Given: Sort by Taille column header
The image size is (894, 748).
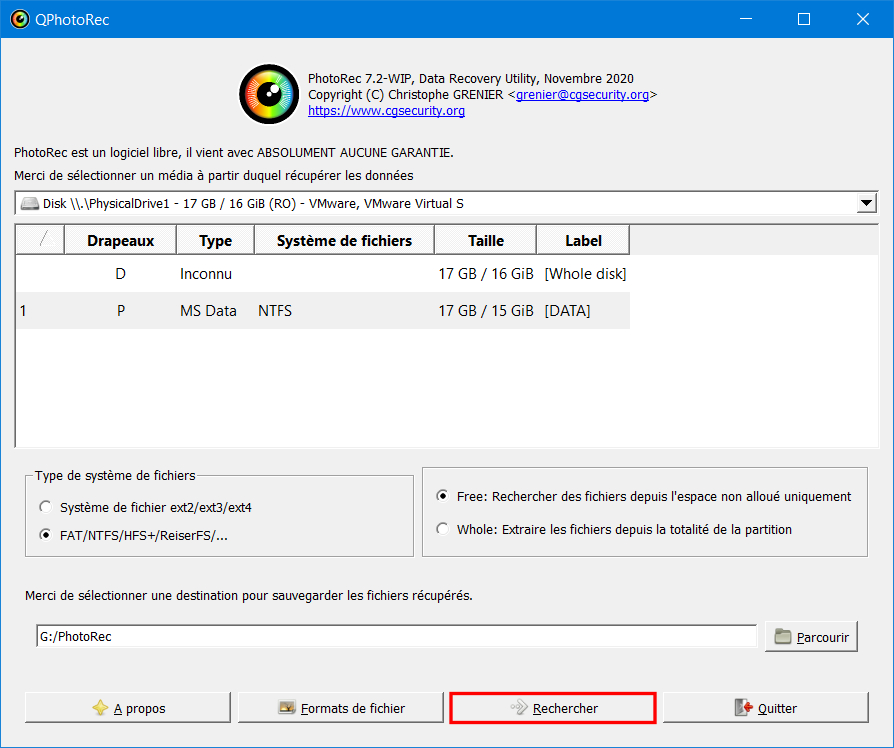Looking at the screenshot, I should [x=486, y=241].
